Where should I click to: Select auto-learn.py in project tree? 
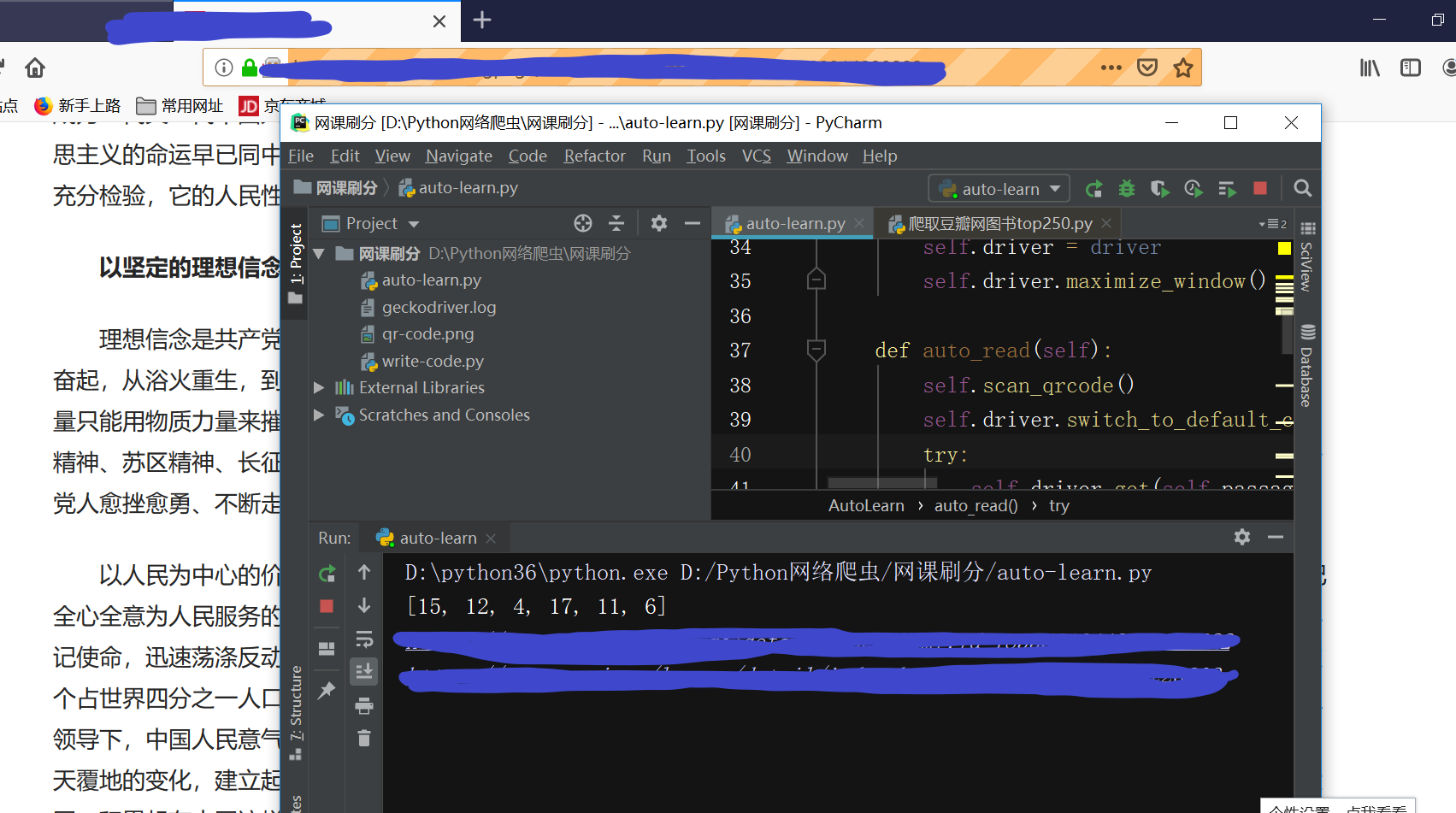431,280
